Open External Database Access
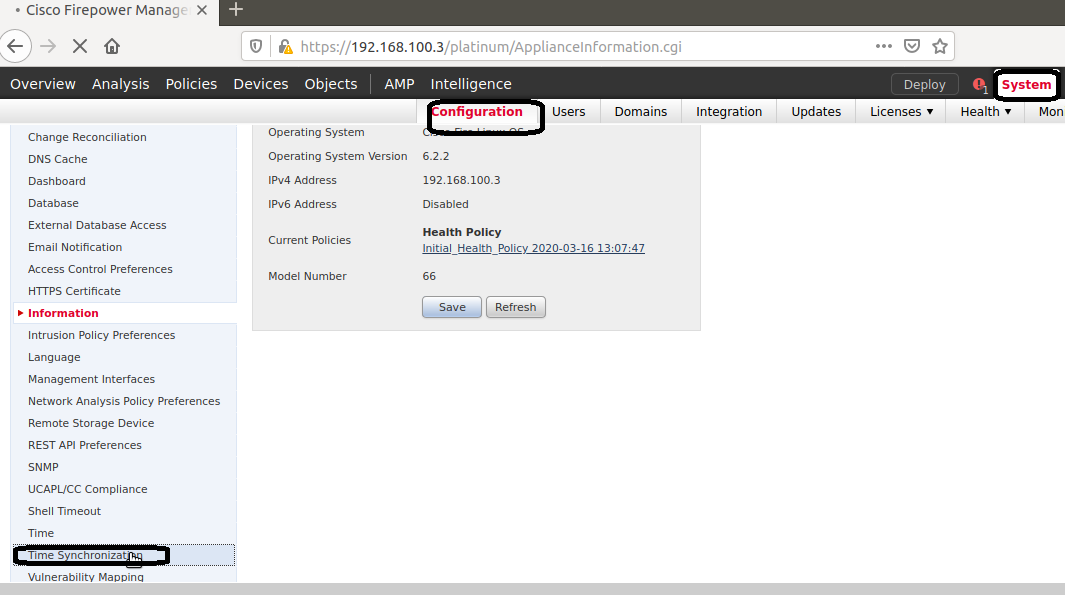The image size is (1065, 595). (x=97, y=225)
